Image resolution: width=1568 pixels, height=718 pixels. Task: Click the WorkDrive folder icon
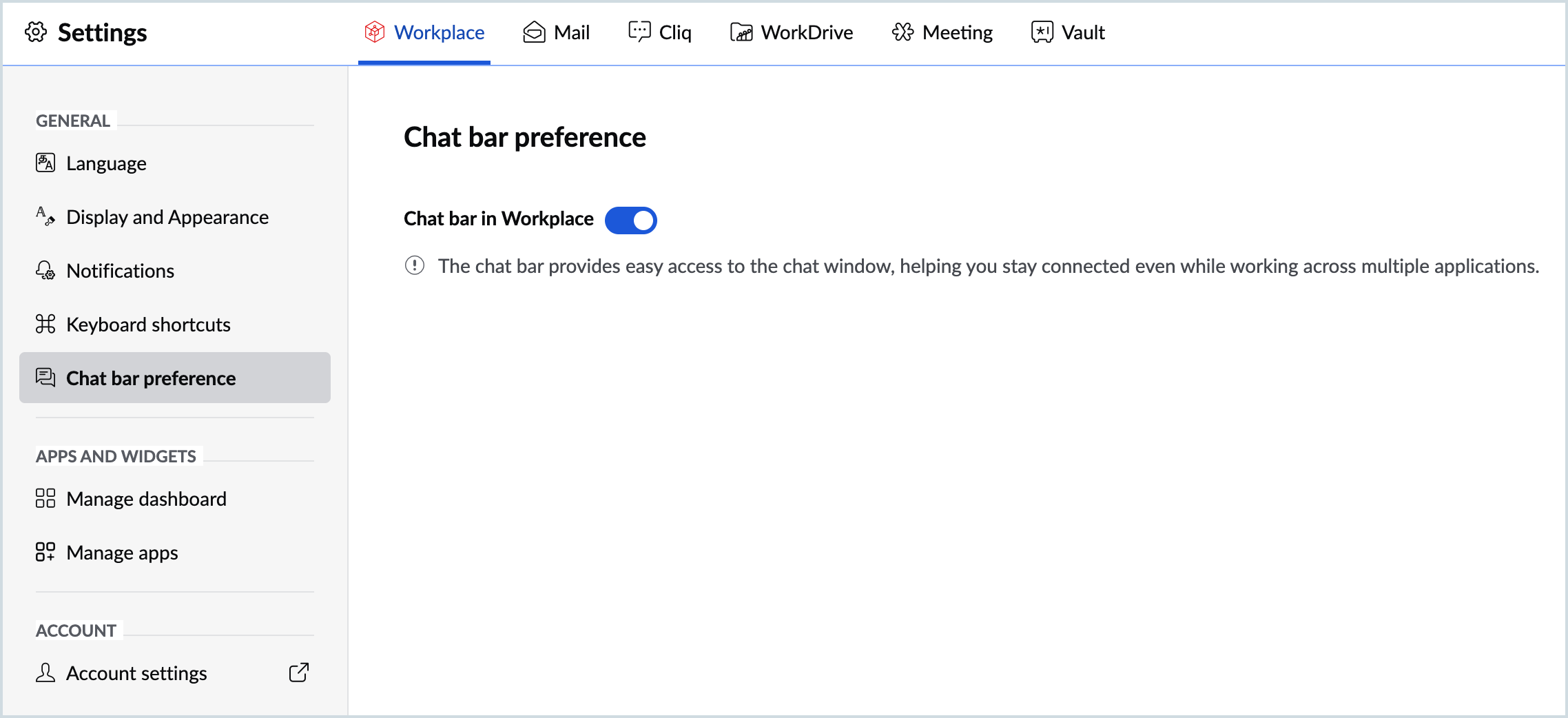tap(741, 32)
